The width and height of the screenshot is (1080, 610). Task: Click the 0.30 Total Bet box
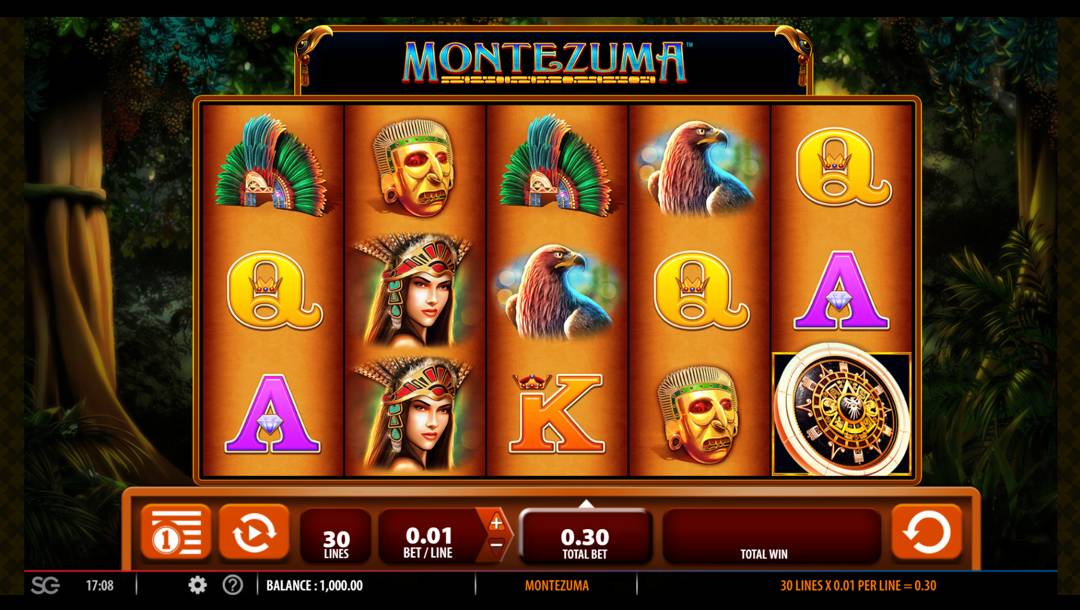pyautogui.click(x=585, y=538)
